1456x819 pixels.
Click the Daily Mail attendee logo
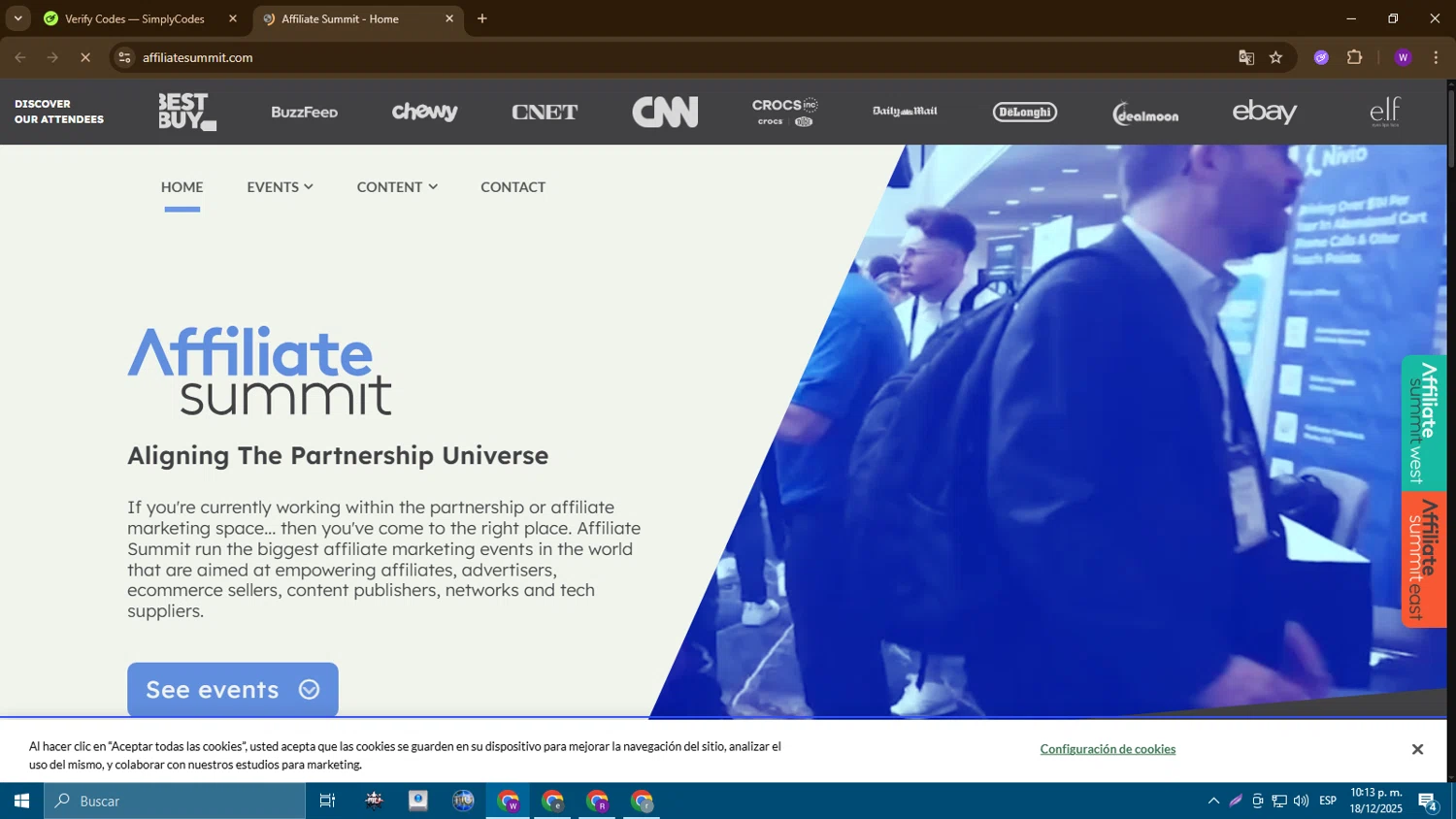[x=905, y=112]
